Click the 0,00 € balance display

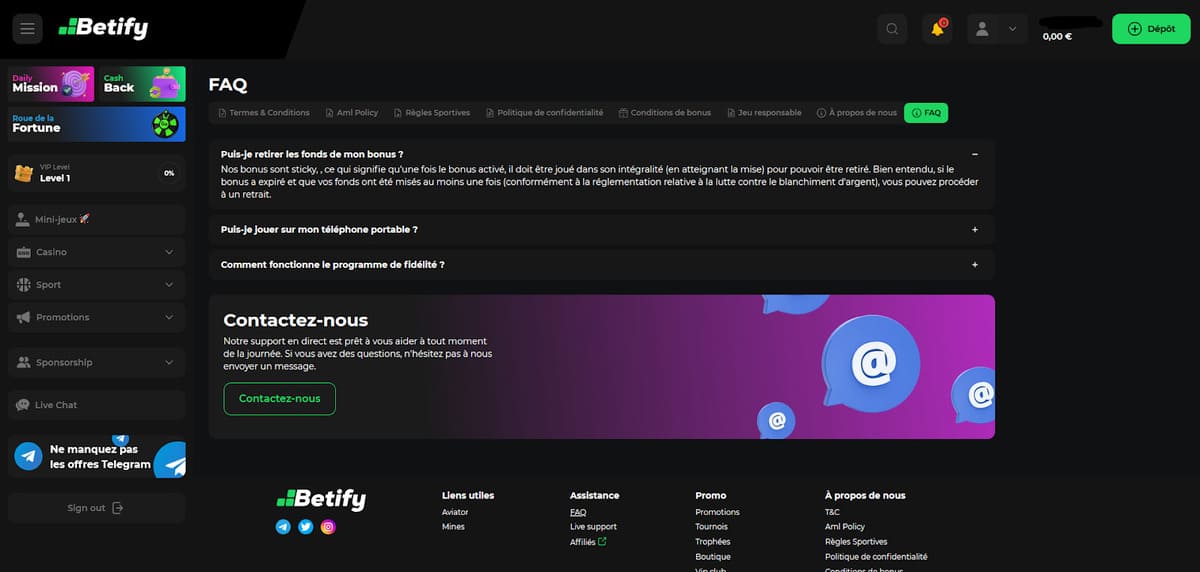coord(1057,36)
